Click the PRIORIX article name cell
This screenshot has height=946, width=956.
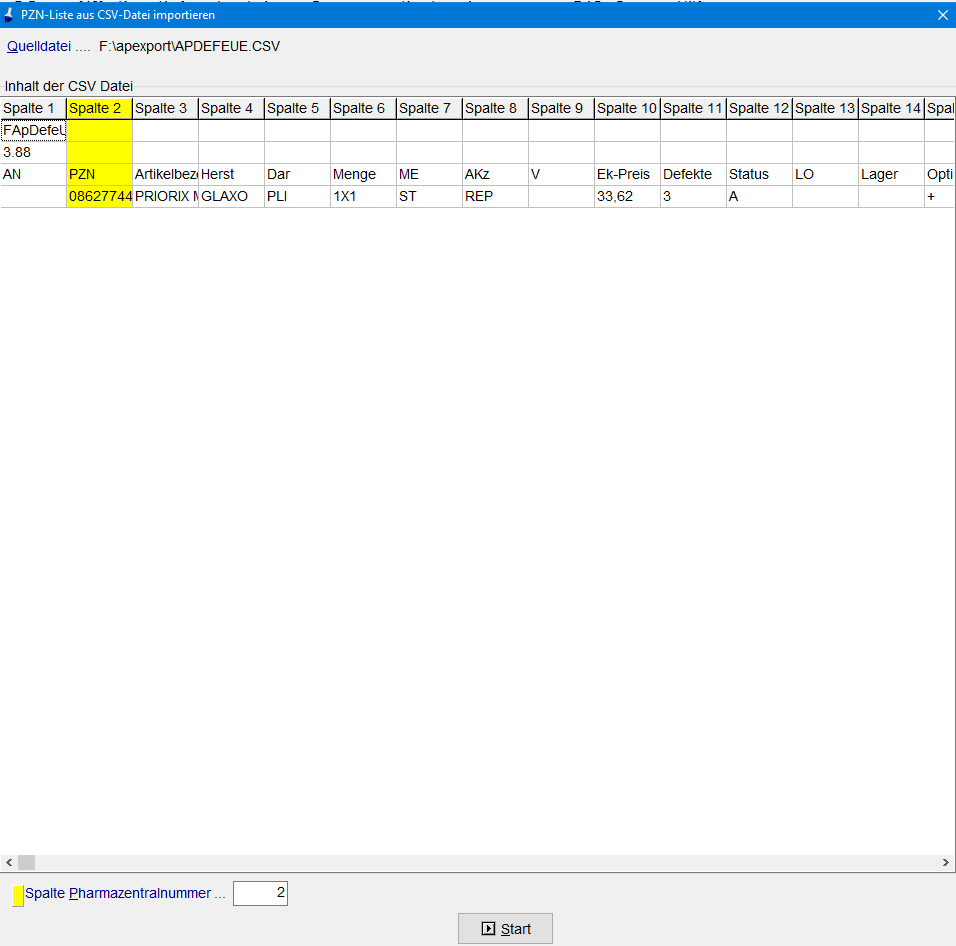[x=165, y=197]
